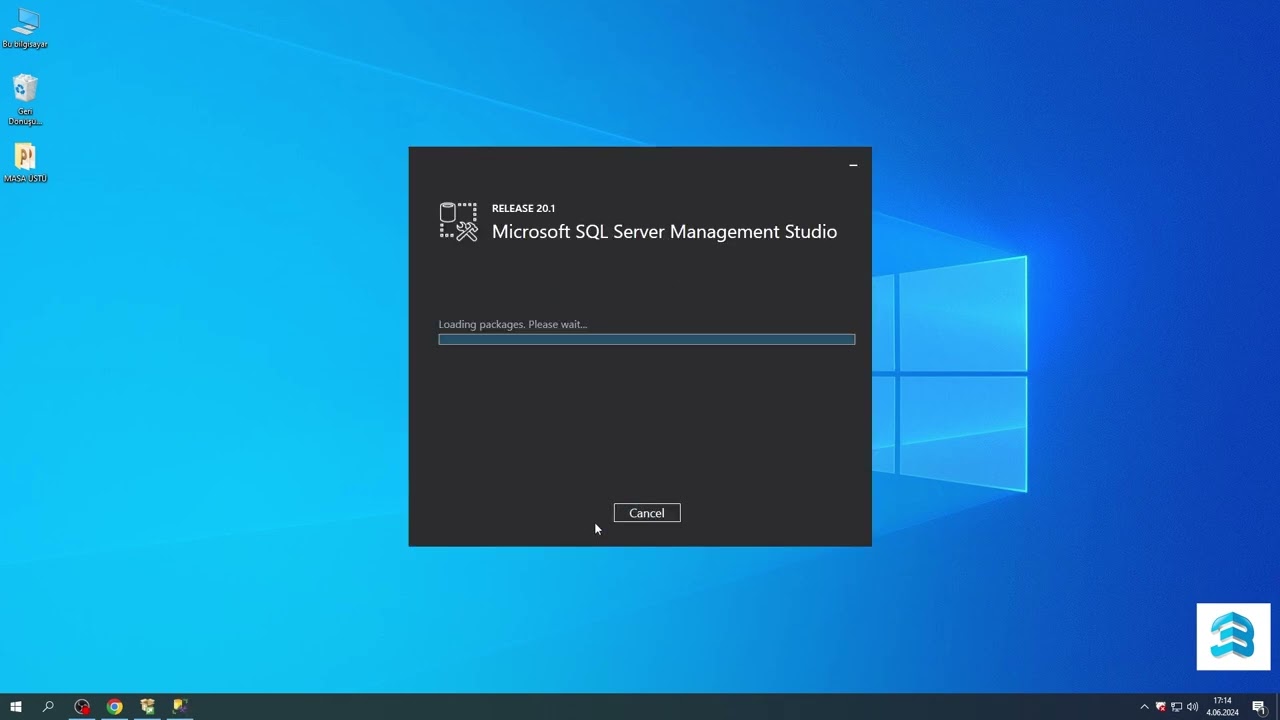Click the fourth pinned taskbar app icon
1280x720 pixels.
[180, 707]
